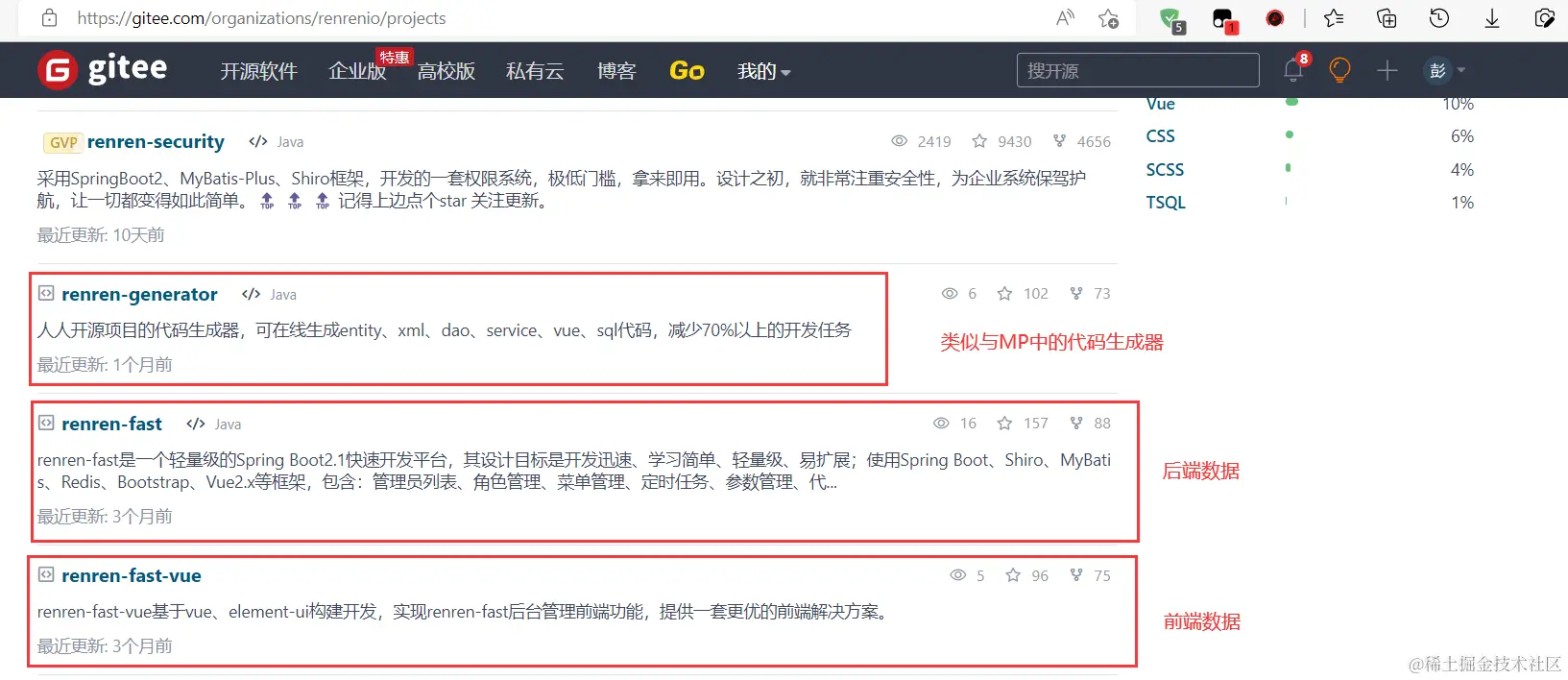Open the user avatar menu
The width and height of the screenshot is (1568, 680).
click(1444, 70)
